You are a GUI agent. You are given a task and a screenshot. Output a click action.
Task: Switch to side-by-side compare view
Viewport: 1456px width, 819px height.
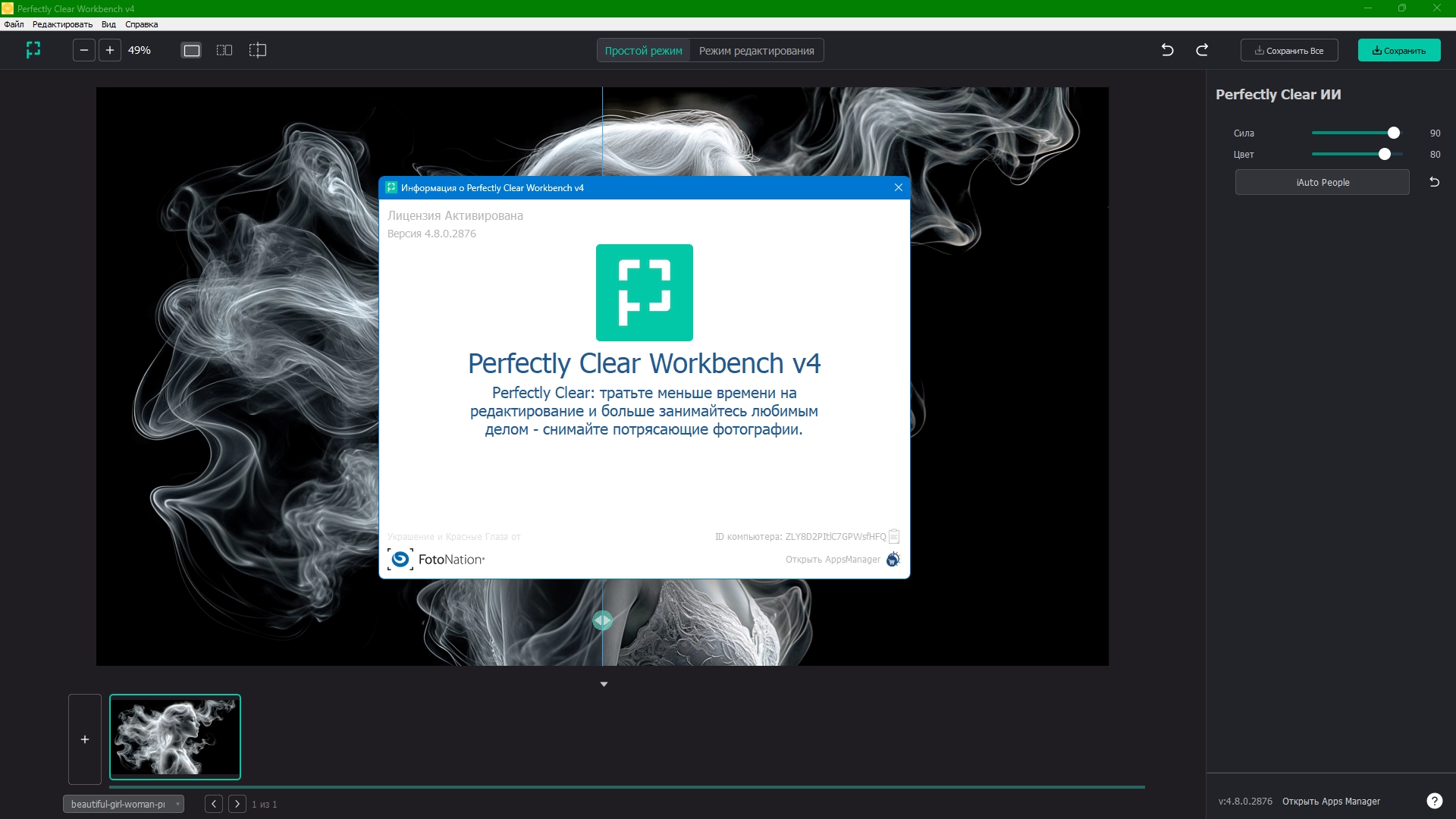pyautogui.click(x=224, y=51)
